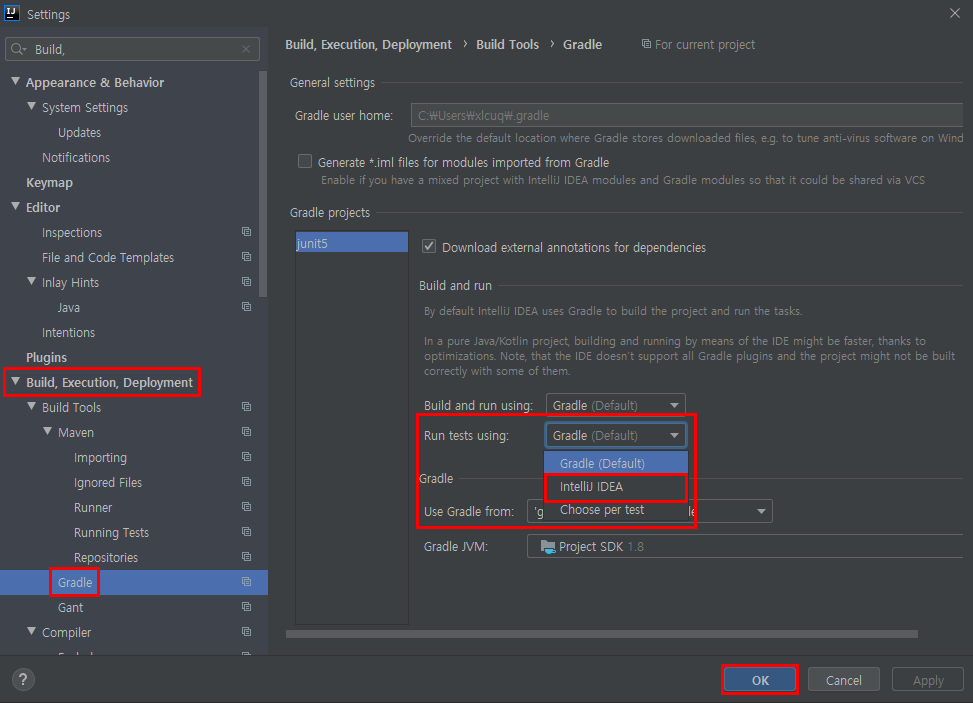Click the Apply button
This screenshot has height=703, width=973.
click(x=928, y=680)
